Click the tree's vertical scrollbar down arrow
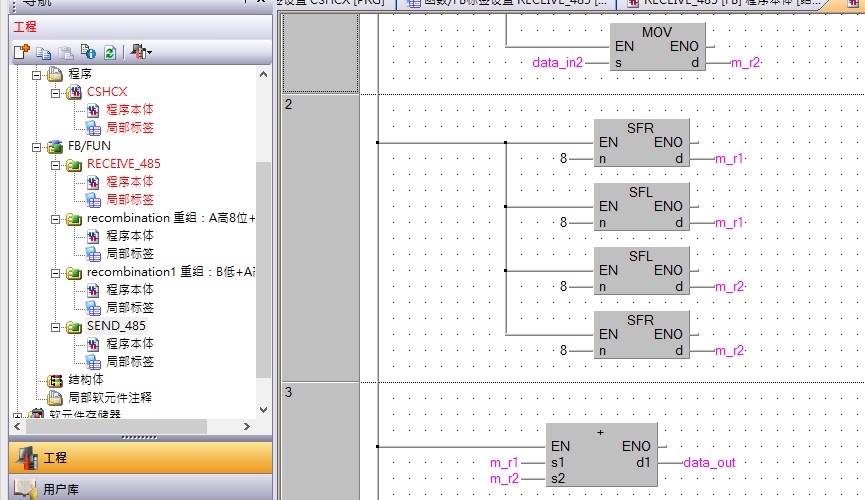 click(264, 409)
